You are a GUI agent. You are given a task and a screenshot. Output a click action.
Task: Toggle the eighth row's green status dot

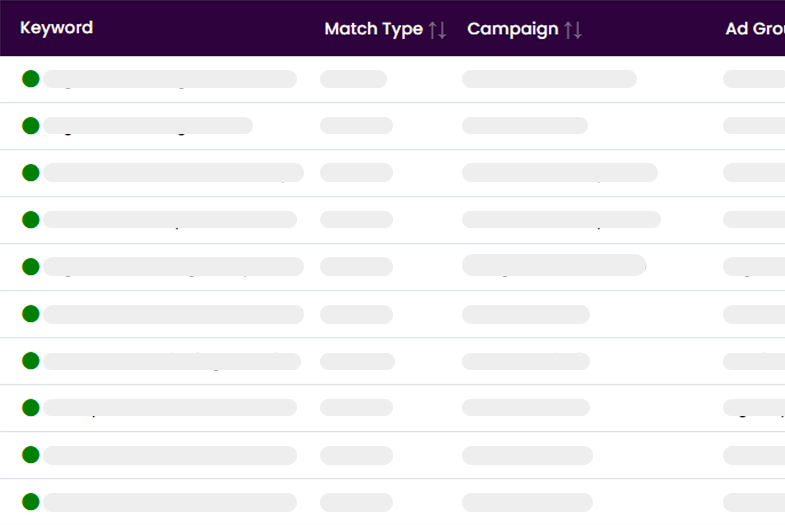pyautogui.click(x=31, y=408)
